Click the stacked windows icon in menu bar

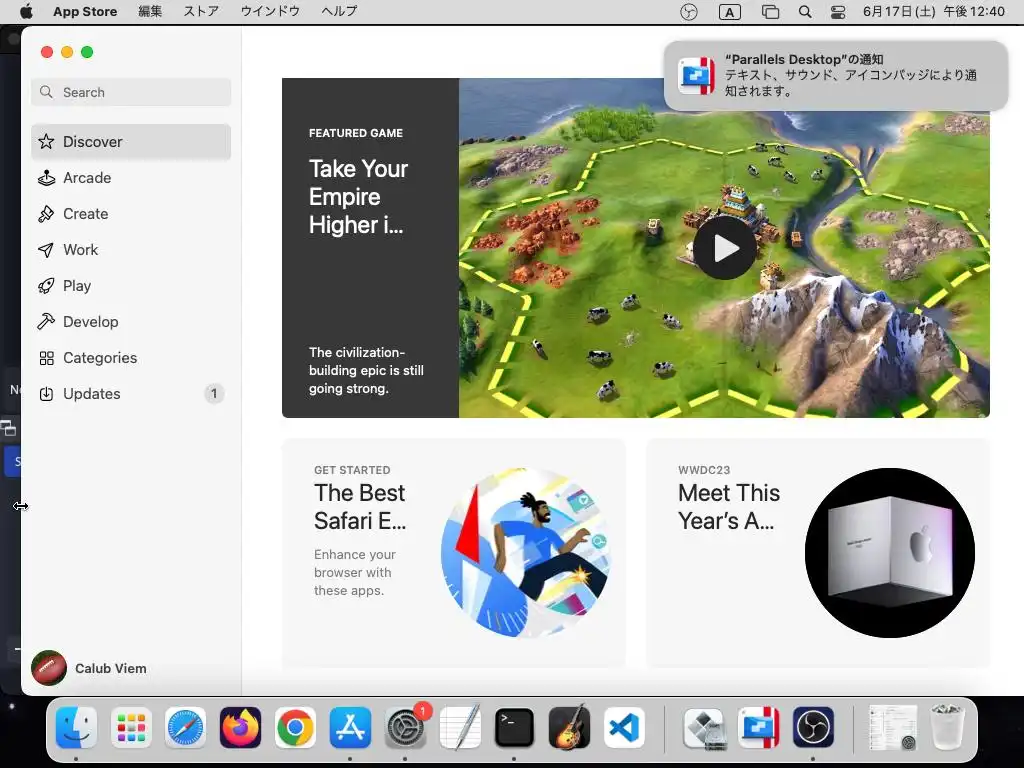tap(771, 12)
